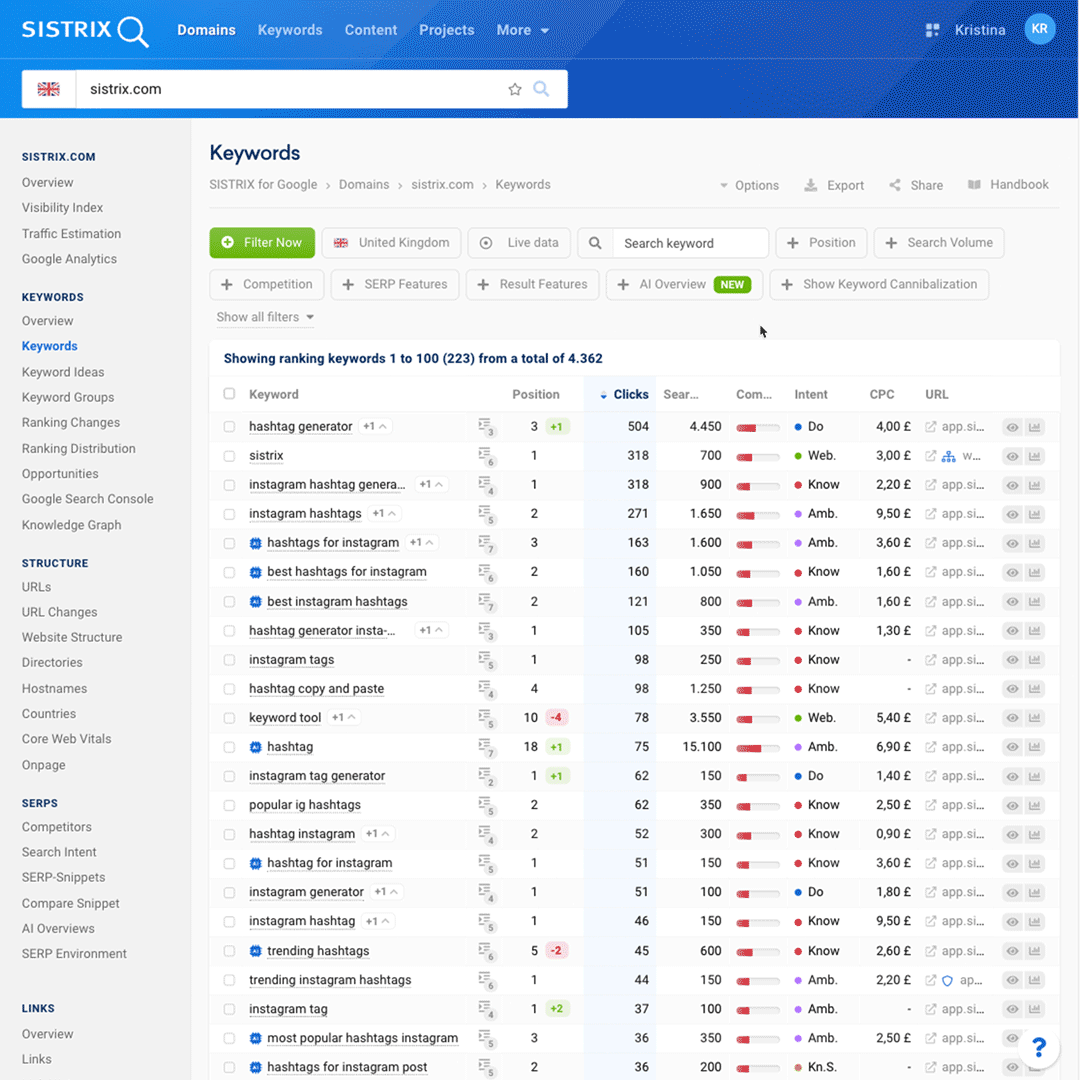Expand +1 rankings for instagram hashtags
This screenshot has width=1080, height=1080.
click(x=384, y=513)
